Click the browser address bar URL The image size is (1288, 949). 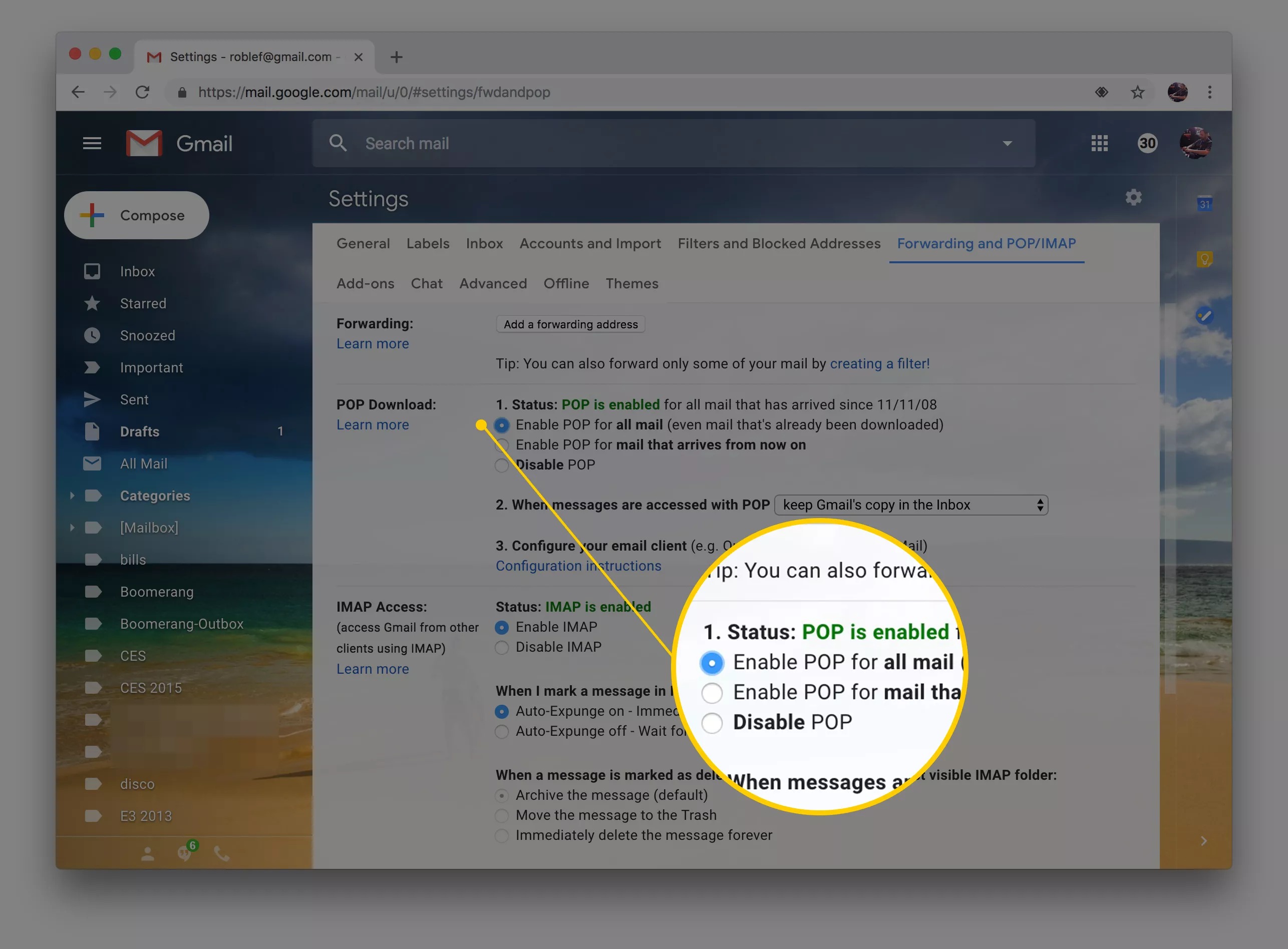point(374,92)
